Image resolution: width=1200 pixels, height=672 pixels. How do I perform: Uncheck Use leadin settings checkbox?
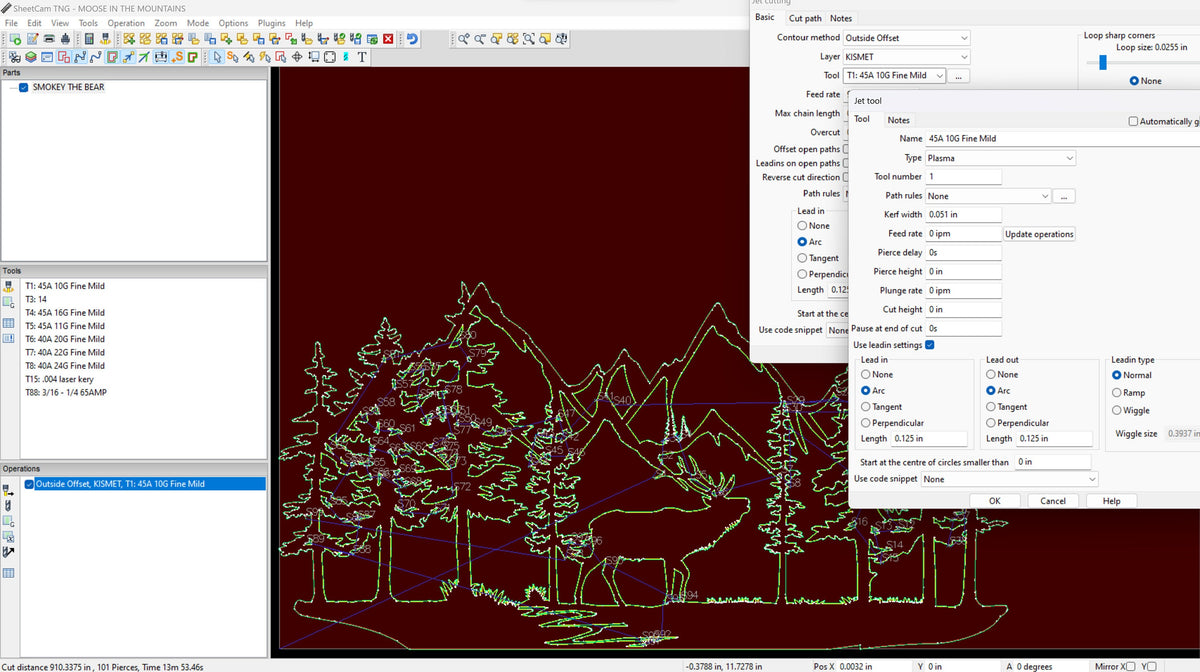[930, 345]
